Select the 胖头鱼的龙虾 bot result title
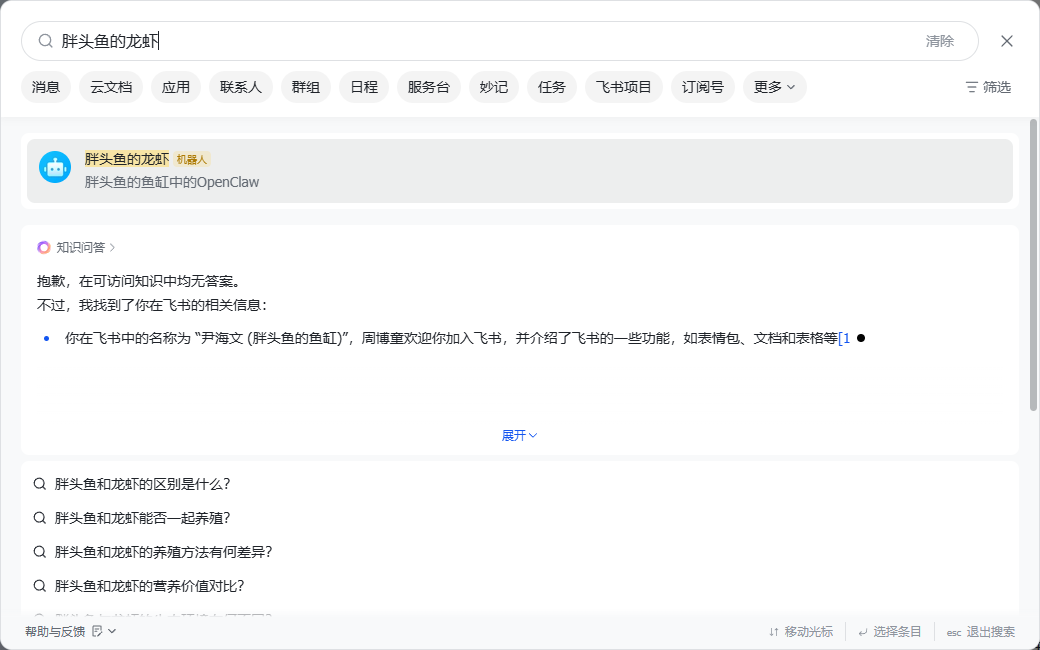The image size is (1040, 650). click(x=127, y=159)
